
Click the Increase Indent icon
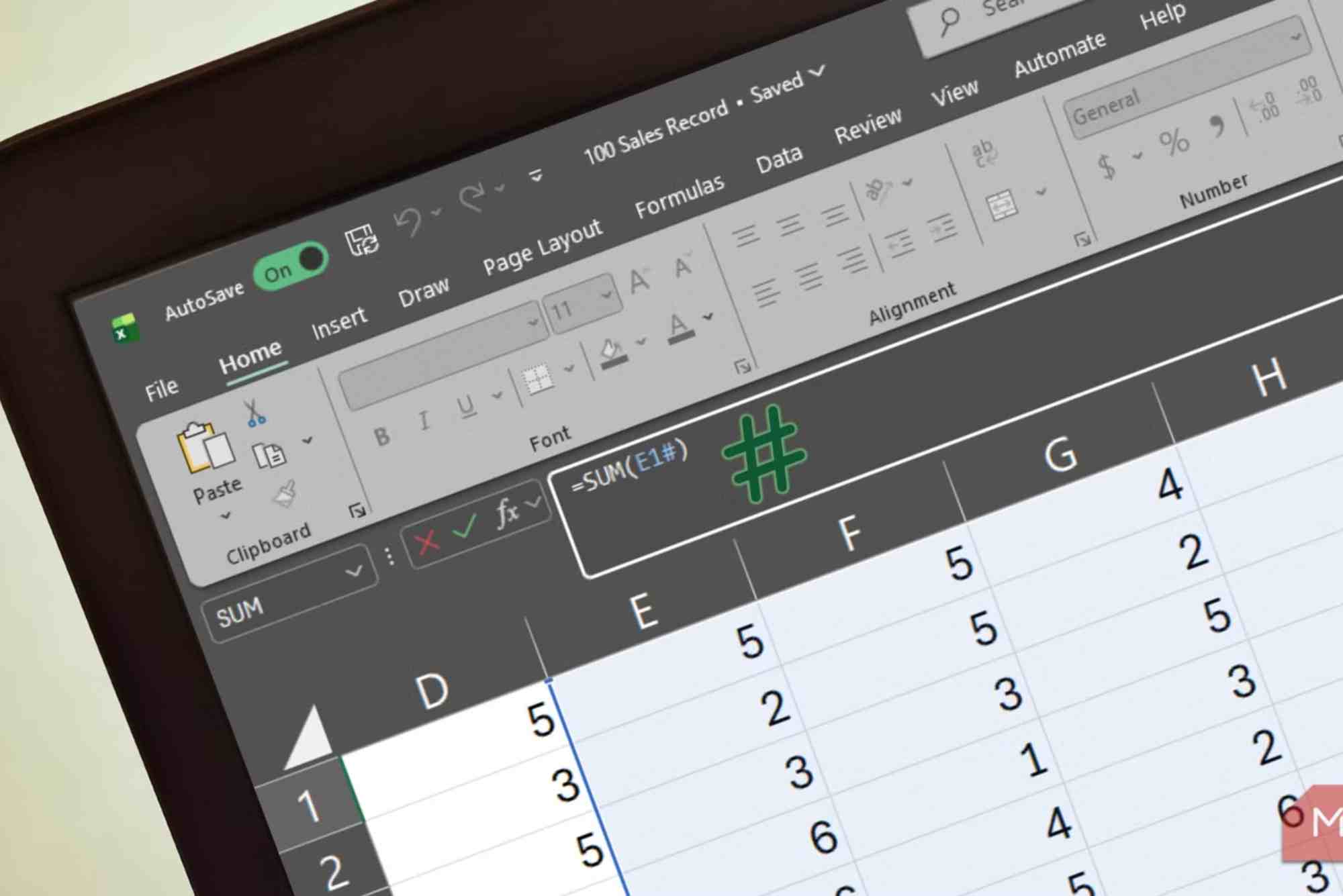click(x=941, y=228)
